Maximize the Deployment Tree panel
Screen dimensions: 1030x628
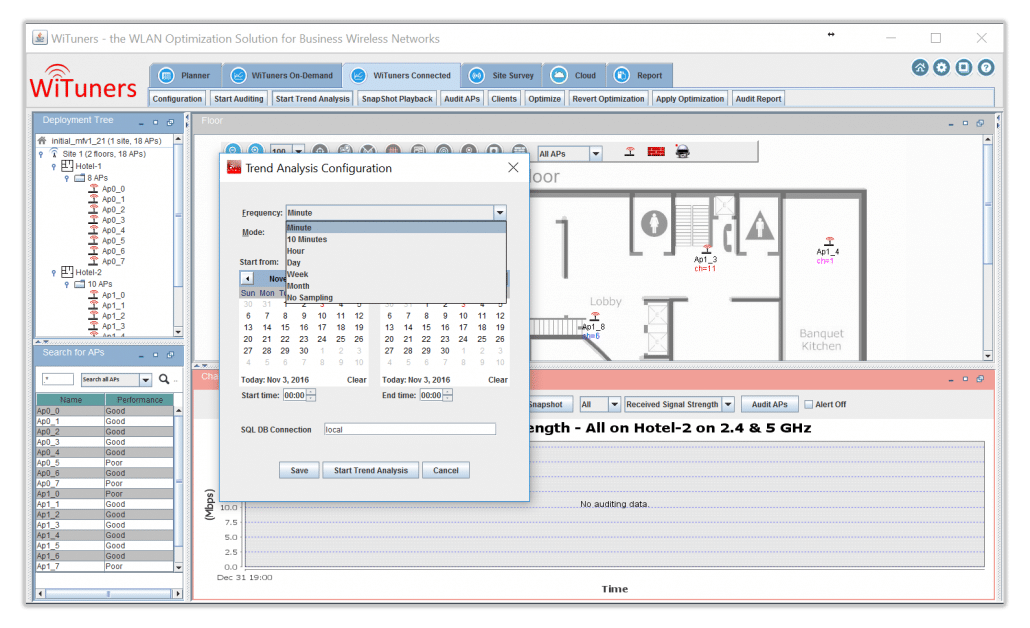pos(156,122)
